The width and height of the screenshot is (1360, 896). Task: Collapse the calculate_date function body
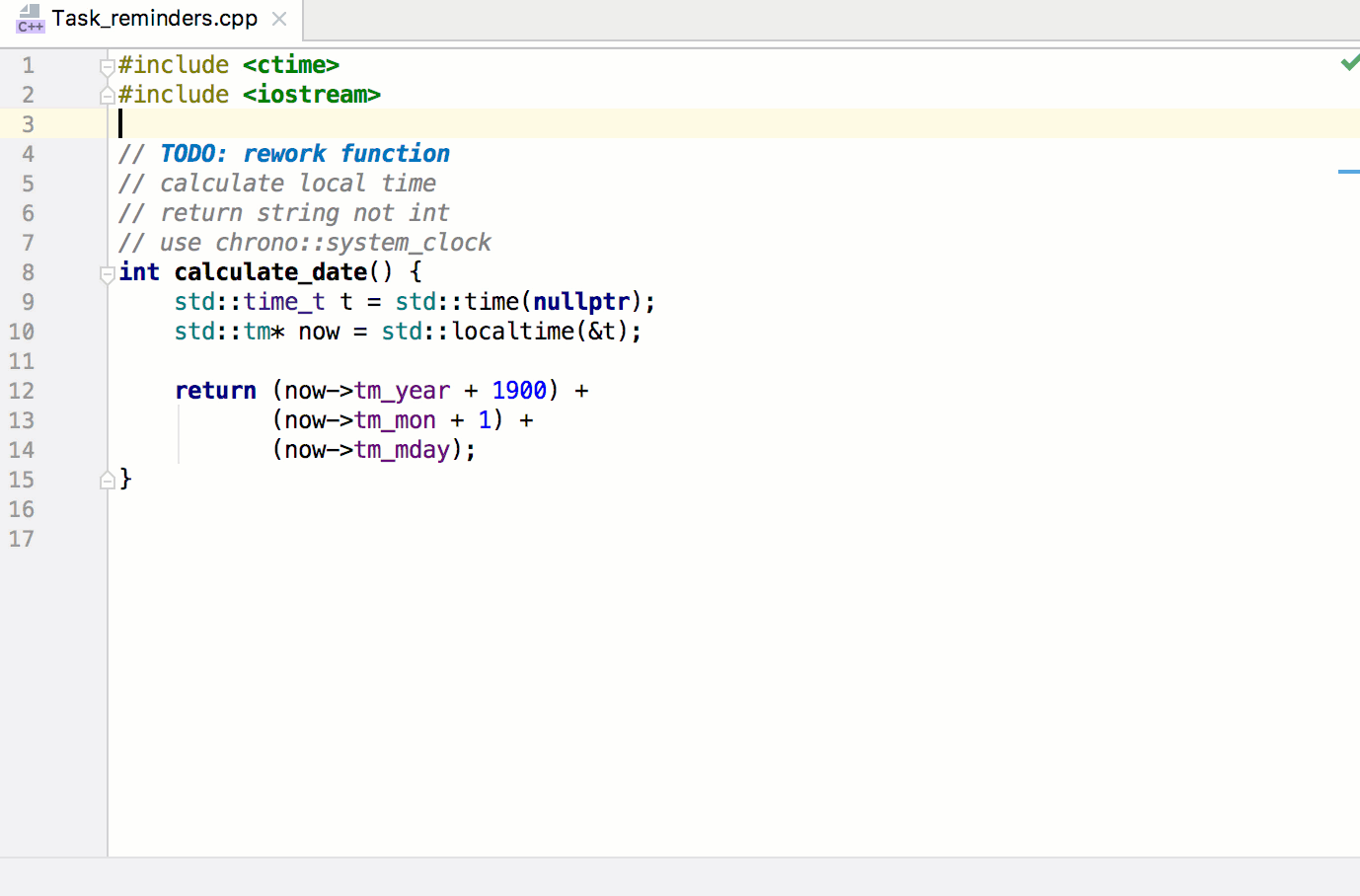[x=106, y=274]
